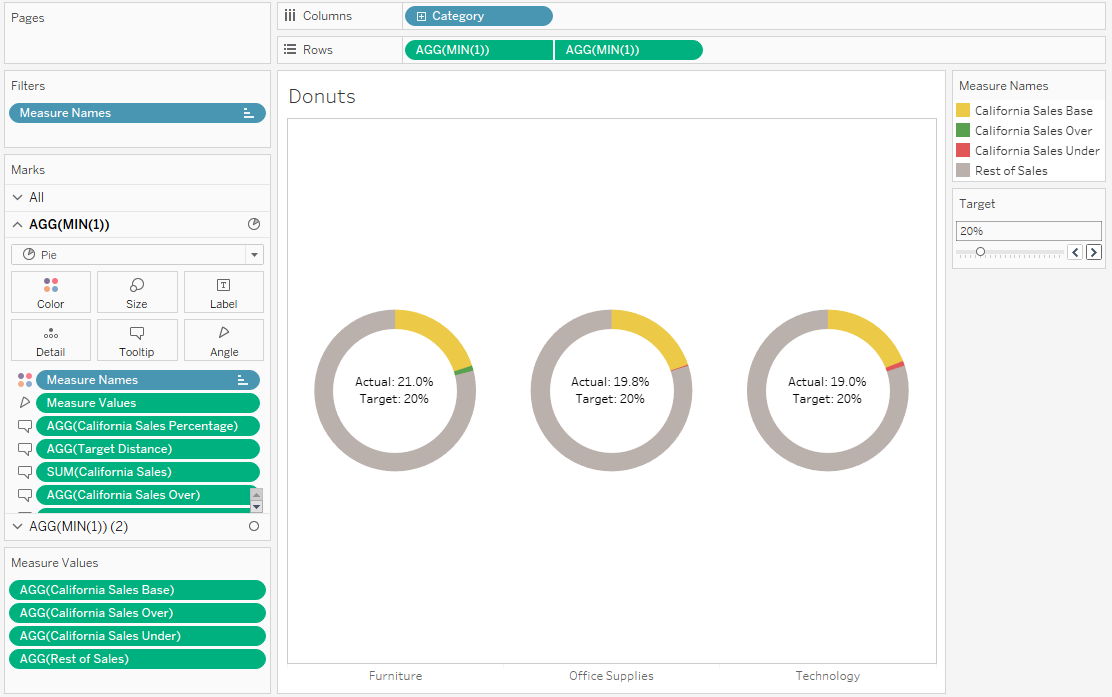Image resolution: width=1112 pixels, height=697 pixels.
Task: Select the Measure Names filter pill
Action: 137,113
